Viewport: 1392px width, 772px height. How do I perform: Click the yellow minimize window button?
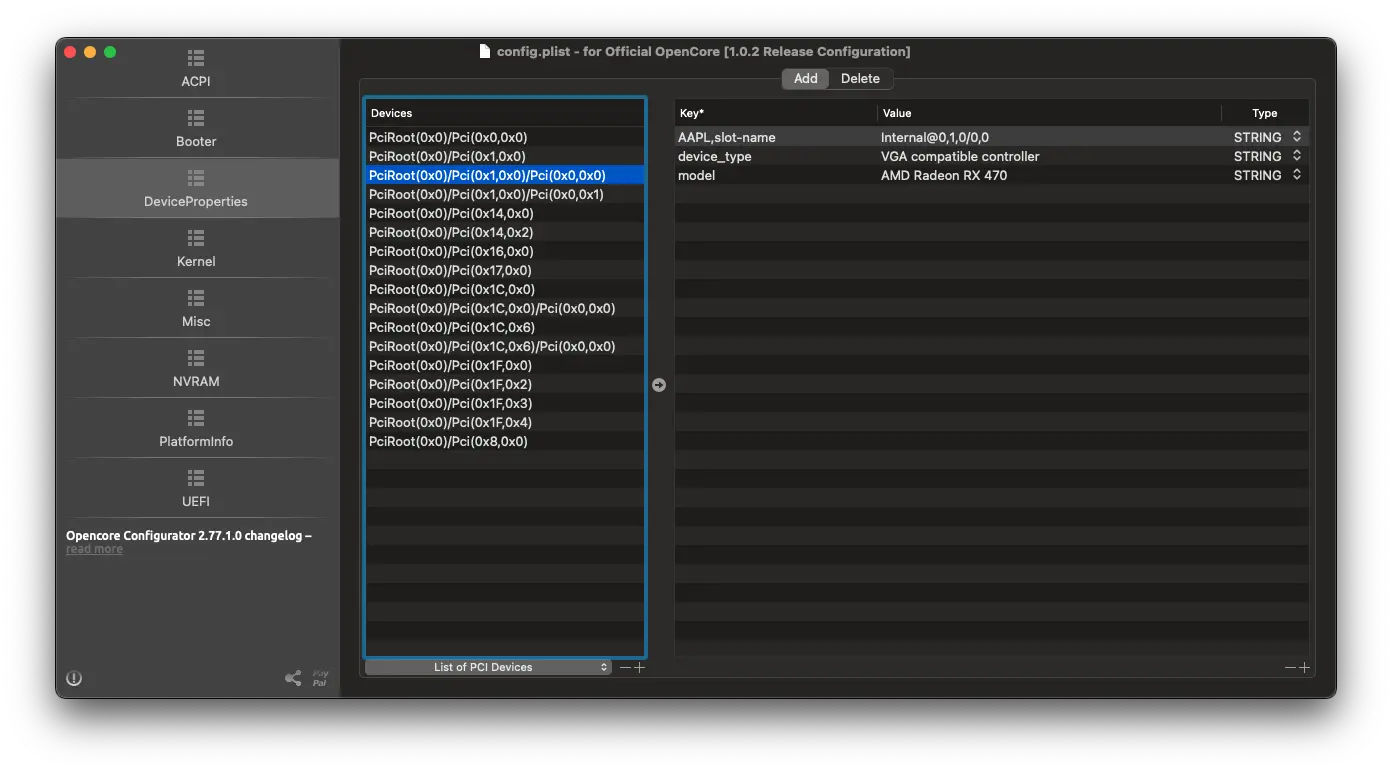90,52
